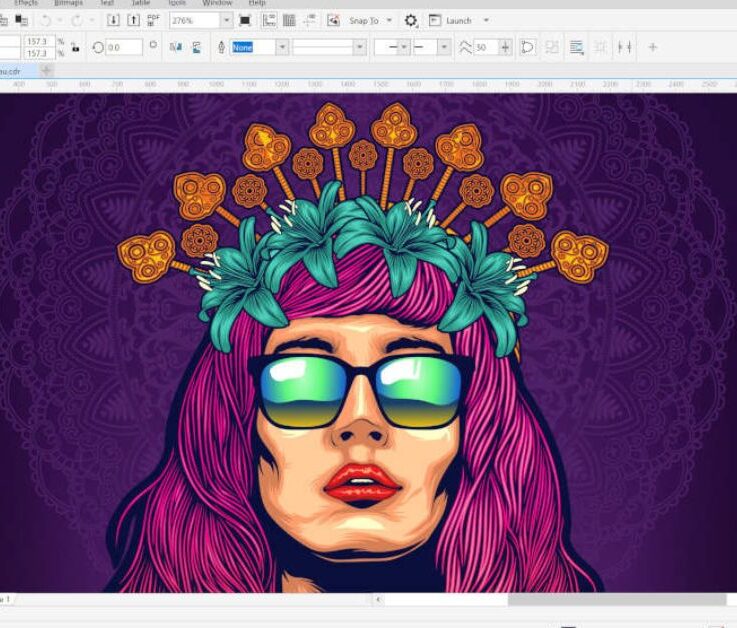Click the two facing arrows property icon
Viewport: 737px width, 628px height.
click(624, 47)
